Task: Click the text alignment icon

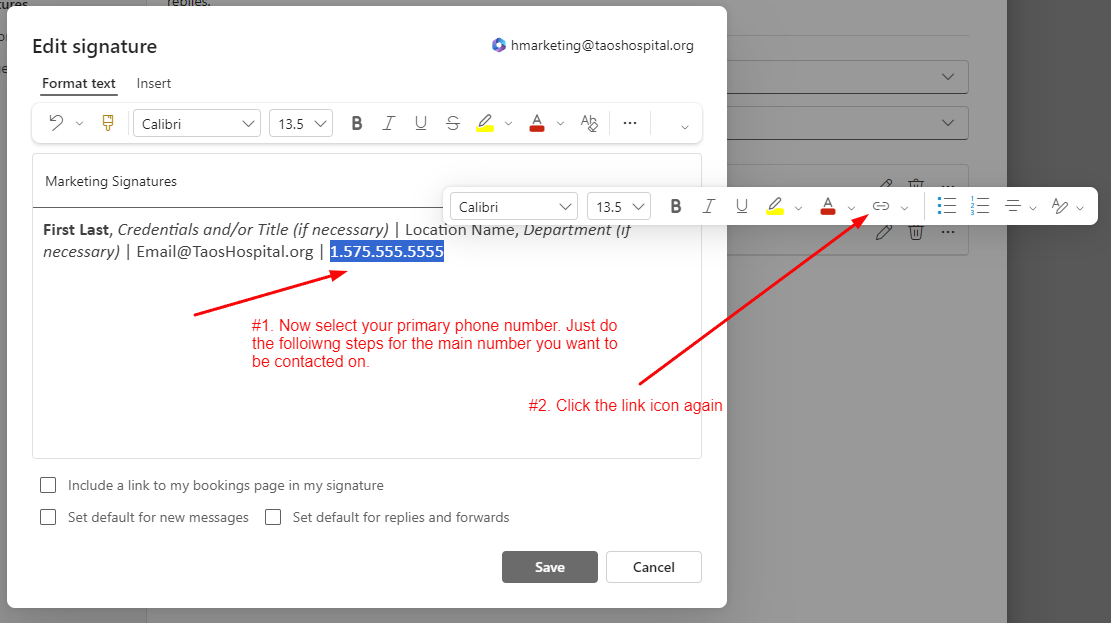Action: coord(1013,206)
